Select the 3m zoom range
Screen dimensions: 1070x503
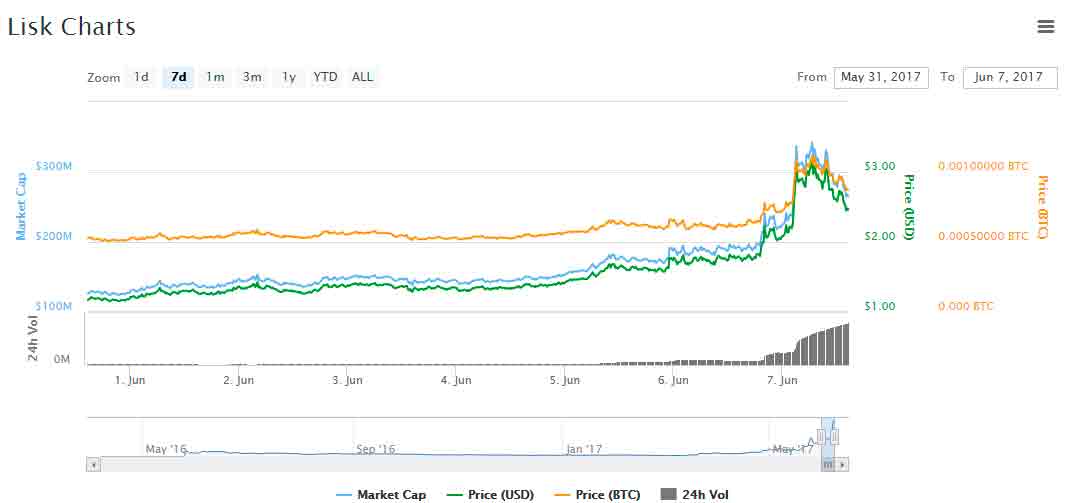252,77
